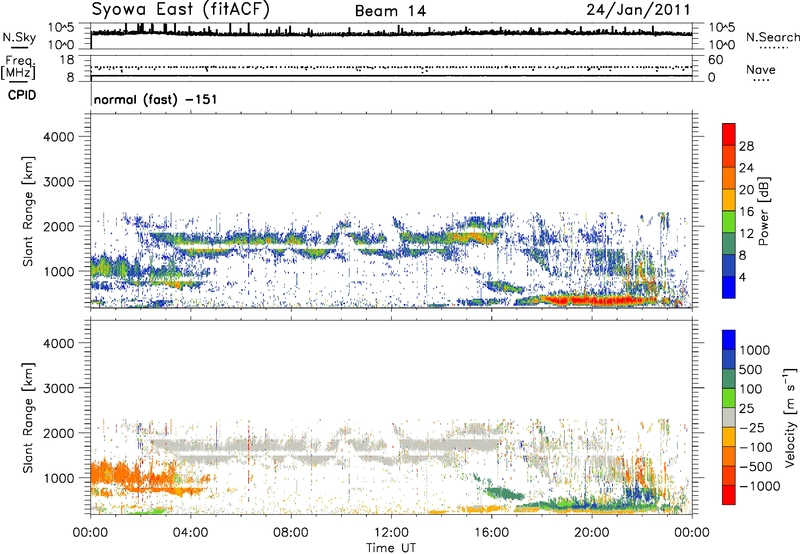
Task: Click the 4000 tick label on the power panel
Action: click(59, 137)
